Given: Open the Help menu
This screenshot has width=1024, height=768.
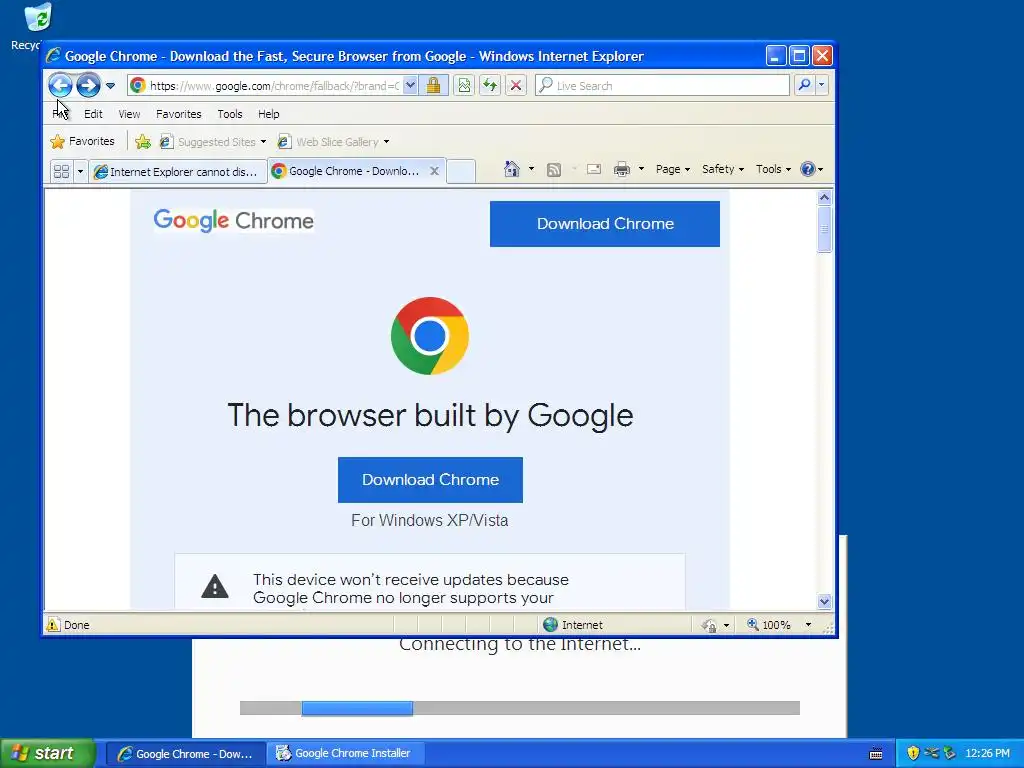Looking at the screenshot, I should coord(268,114).
